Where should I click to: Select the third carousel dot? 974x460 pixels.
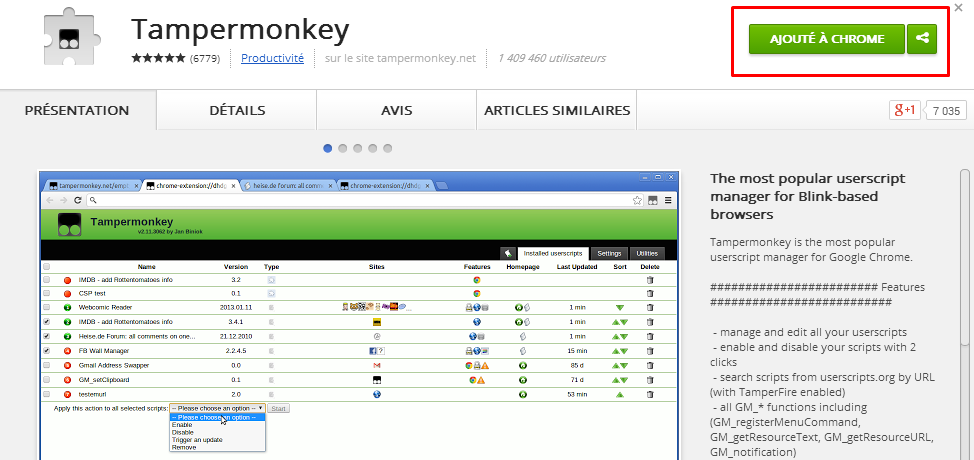(357, 148)
